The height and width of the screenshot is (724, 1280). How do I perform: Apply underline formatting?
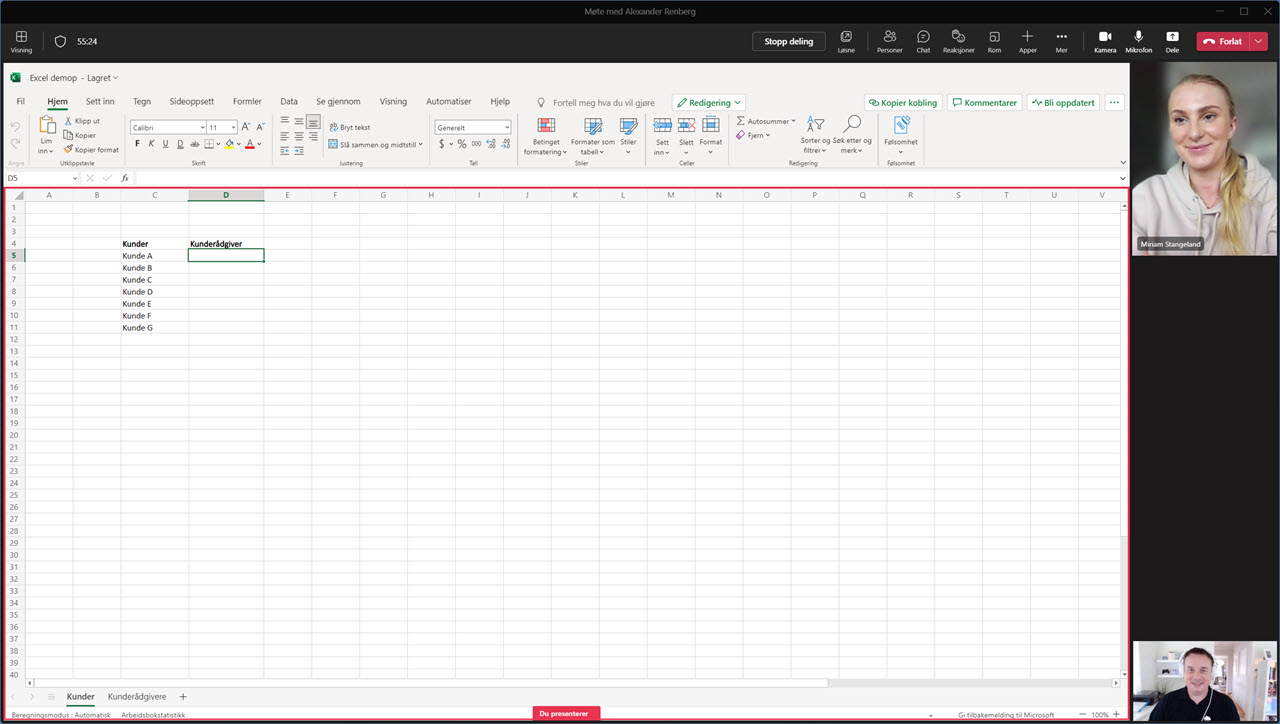coord(166,143)
